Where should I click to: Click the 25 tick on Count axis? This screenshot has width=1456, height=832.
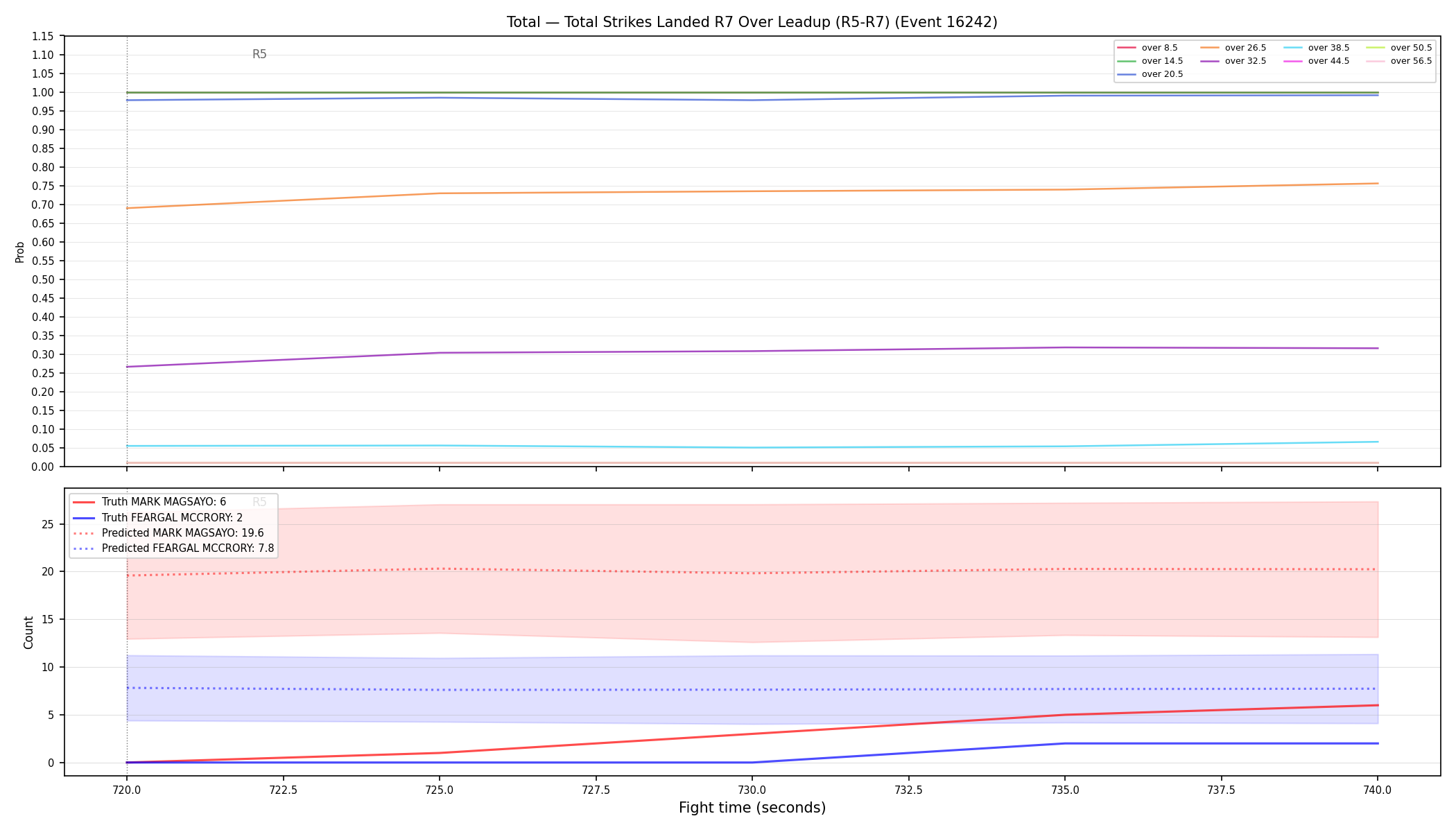tap(48, 524)
